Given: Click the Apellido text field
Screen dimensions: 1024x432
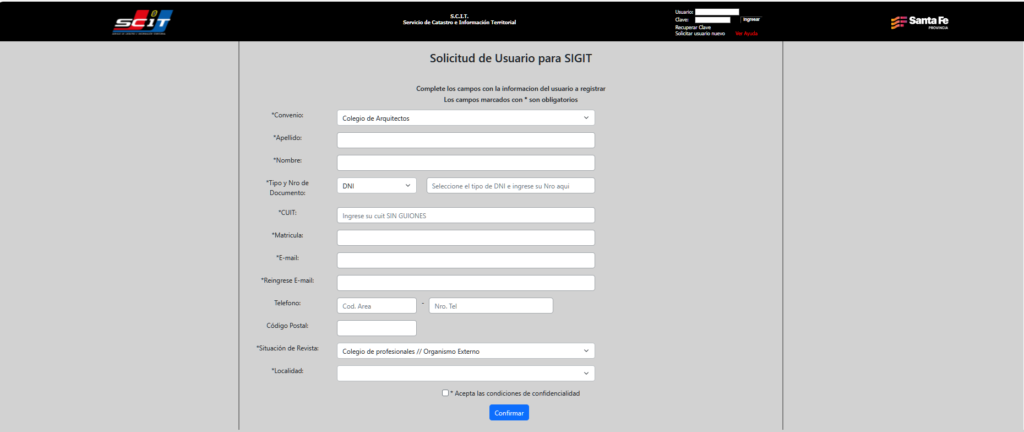Looking at the screenshot, I should [466, 140].
